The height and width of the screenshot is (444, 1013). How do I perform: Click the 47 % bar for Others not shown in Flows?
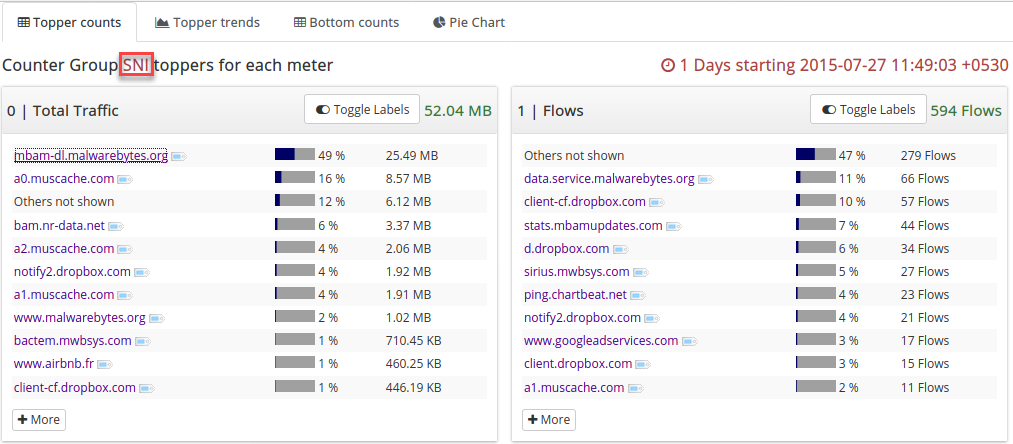click(815, 154)
